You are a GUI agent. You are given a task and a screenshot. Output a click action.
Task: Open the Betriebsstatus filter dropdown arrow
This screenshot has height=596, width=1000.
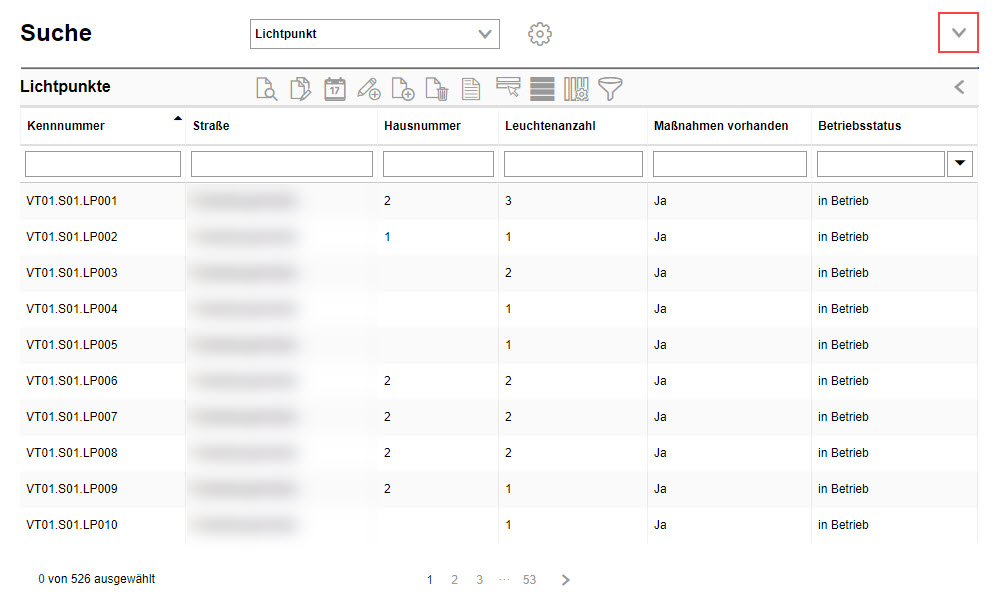coord(960,164)
